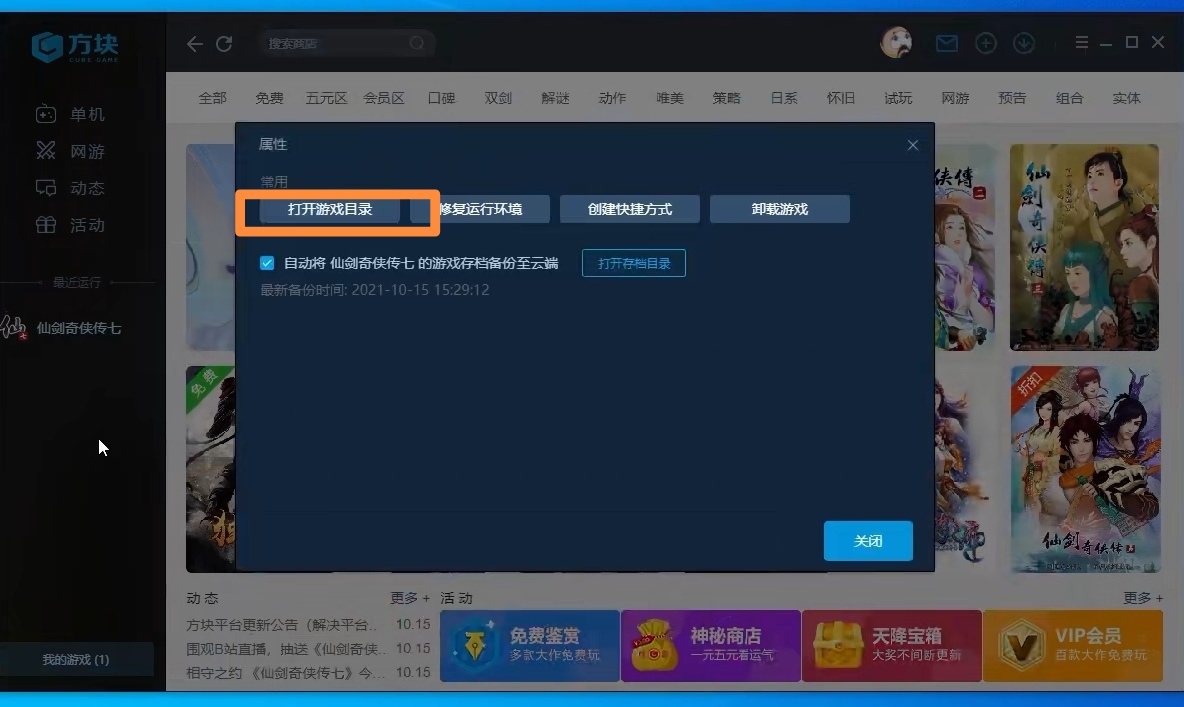Select the 五元区 category tab

(326, 98)
